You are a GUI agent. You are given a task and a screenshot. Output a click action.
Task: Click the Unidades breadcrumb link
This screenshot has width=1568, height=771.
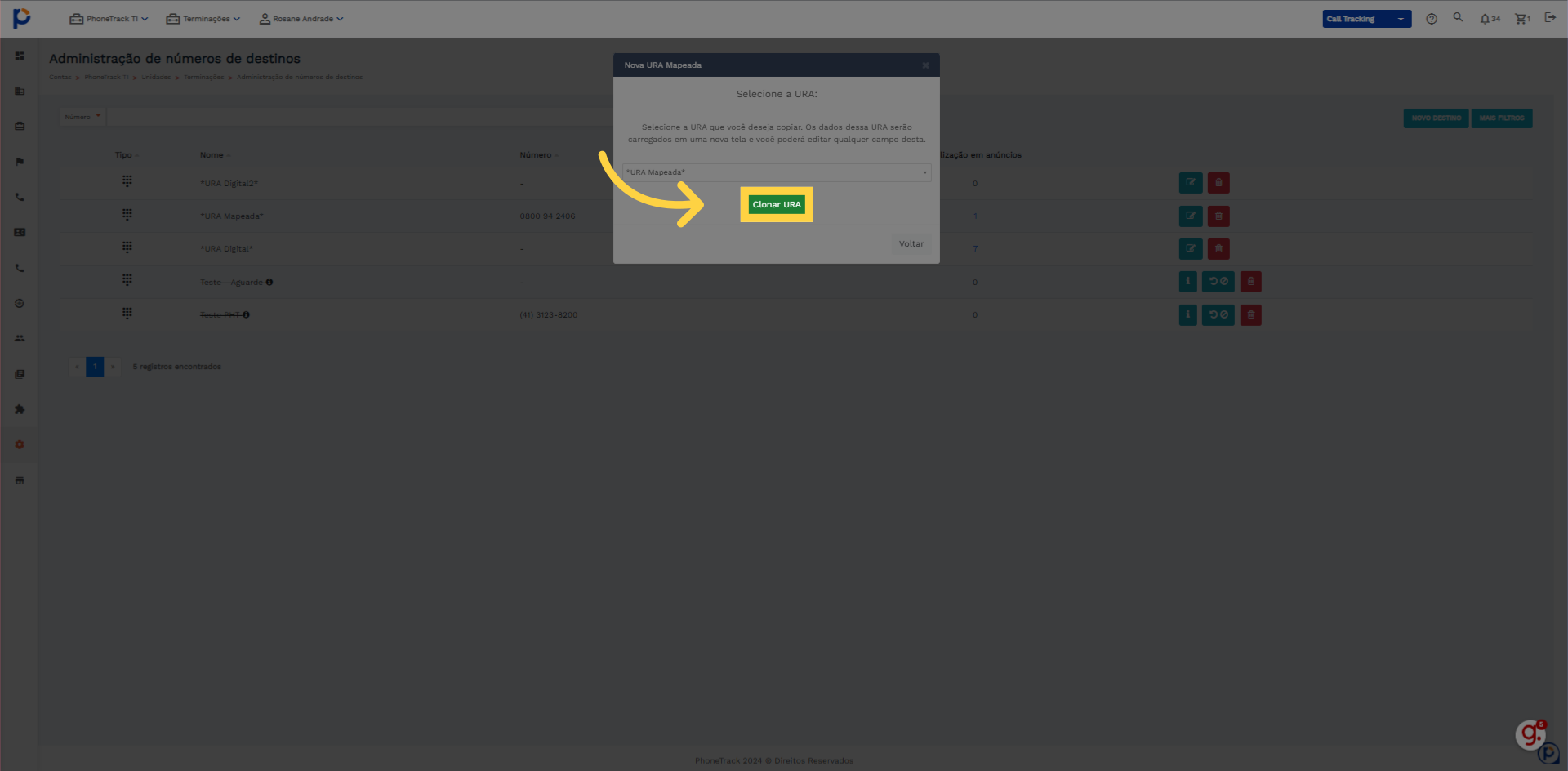156,78
